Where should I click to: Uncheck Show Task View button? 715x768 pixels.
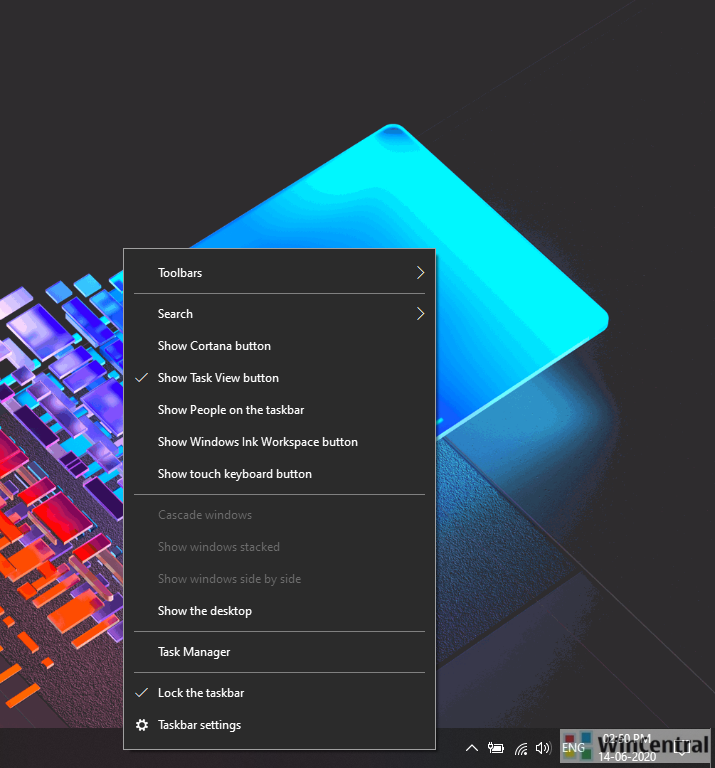(x=218, y=378)
